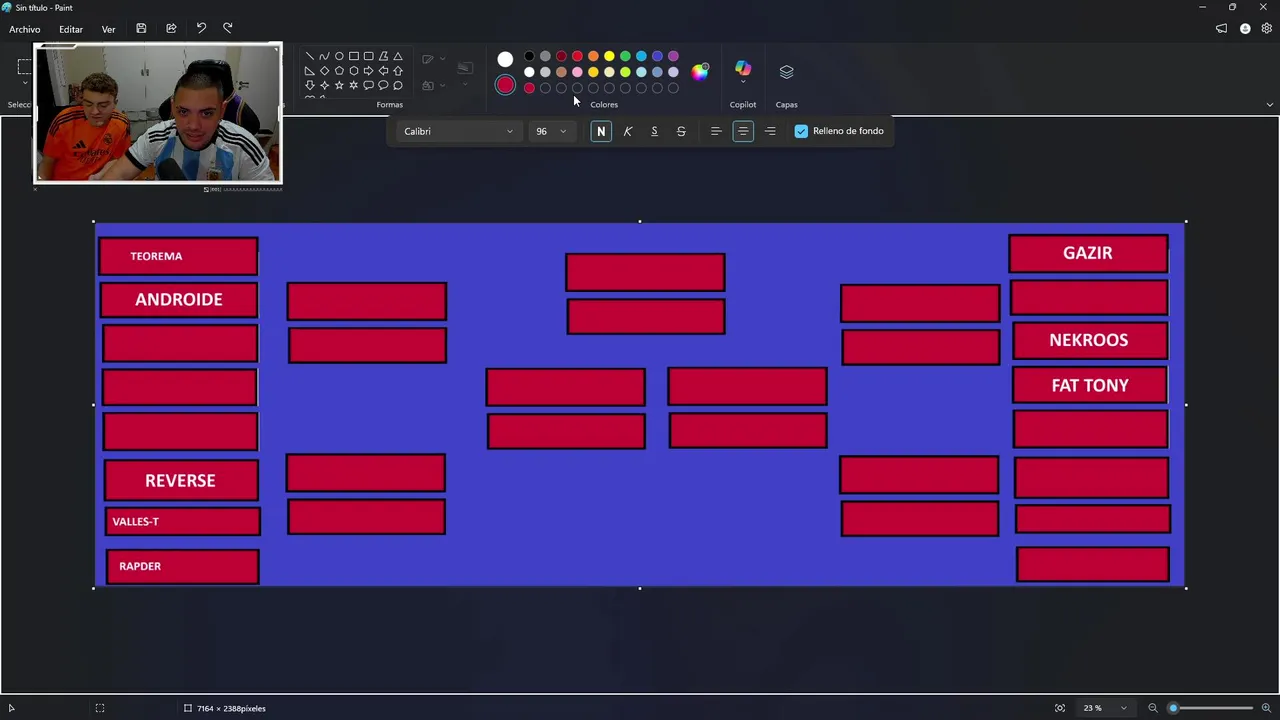This screenshot has height=720, width=1280.
Task: Select the Triangle shape
Action: pos(398,56)
